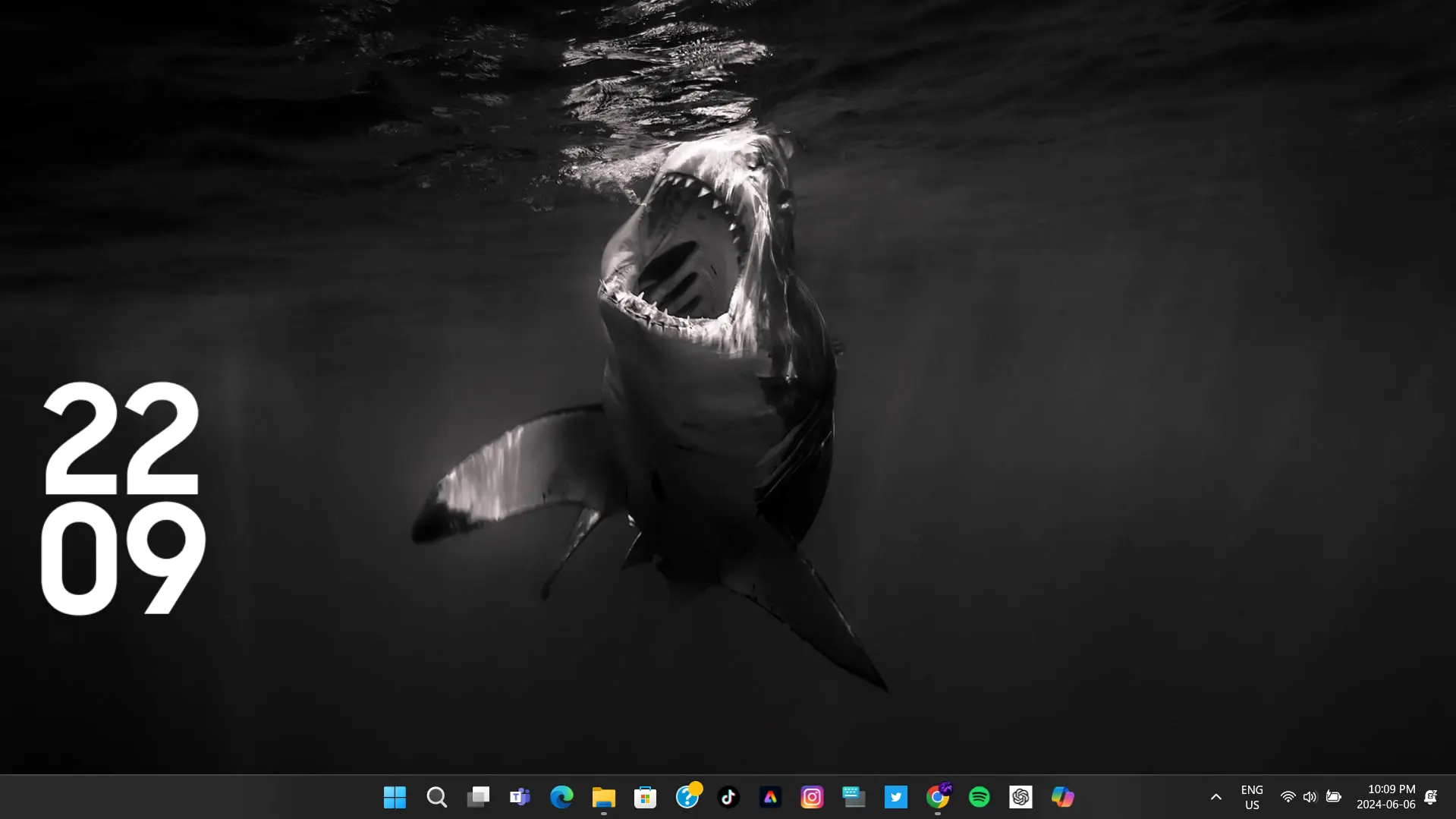Click the large 22 09 desktop clock widget
This screenshot has width=1456, height=819.
[123, 498]
